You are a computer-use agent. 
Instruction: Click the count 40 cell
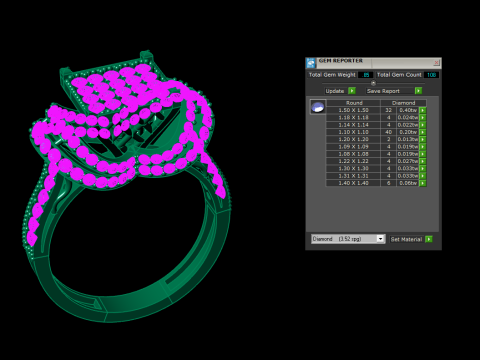(x=388, y=132)
